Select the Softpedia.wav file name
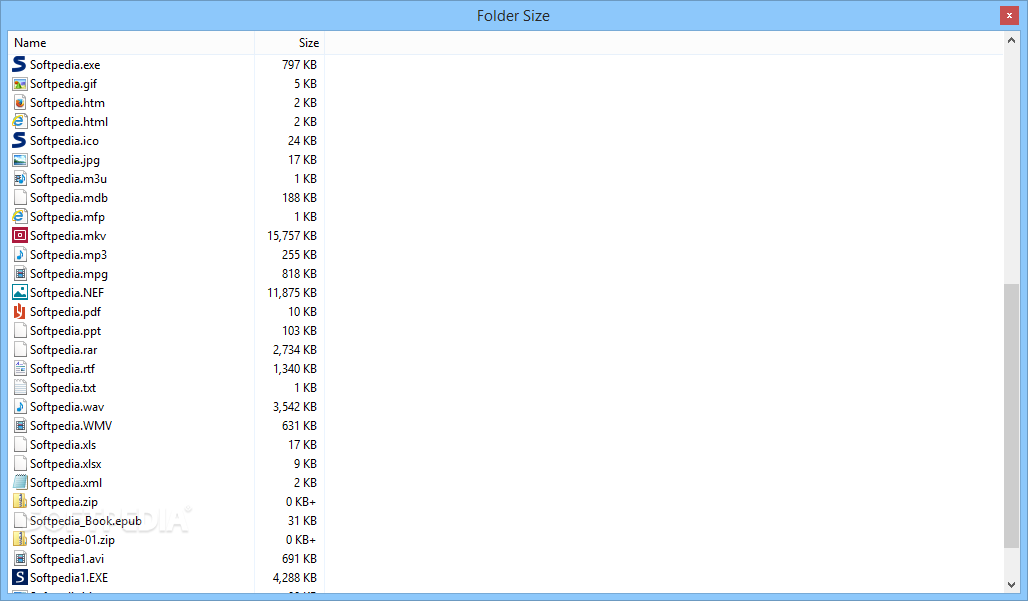The width and height of the screenshot is (1028, 601). click(67, 407)
